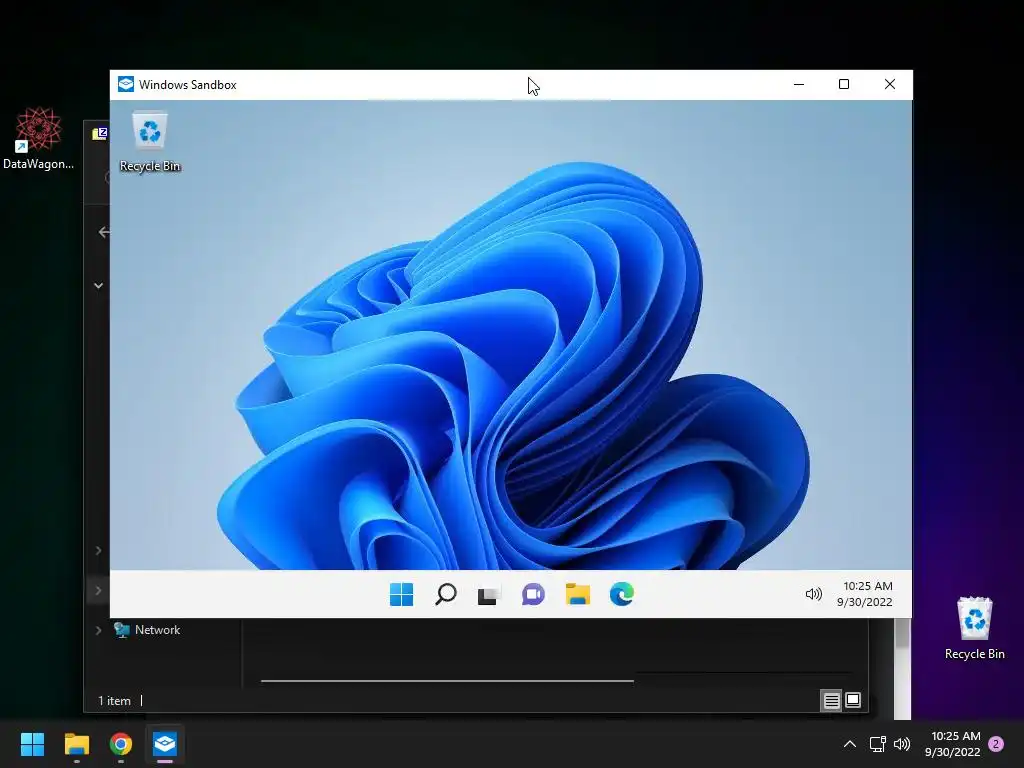This screenshot has width=1024, height=768.
Task: Click the Sandbox Start button
Action: tap(401, 594)
